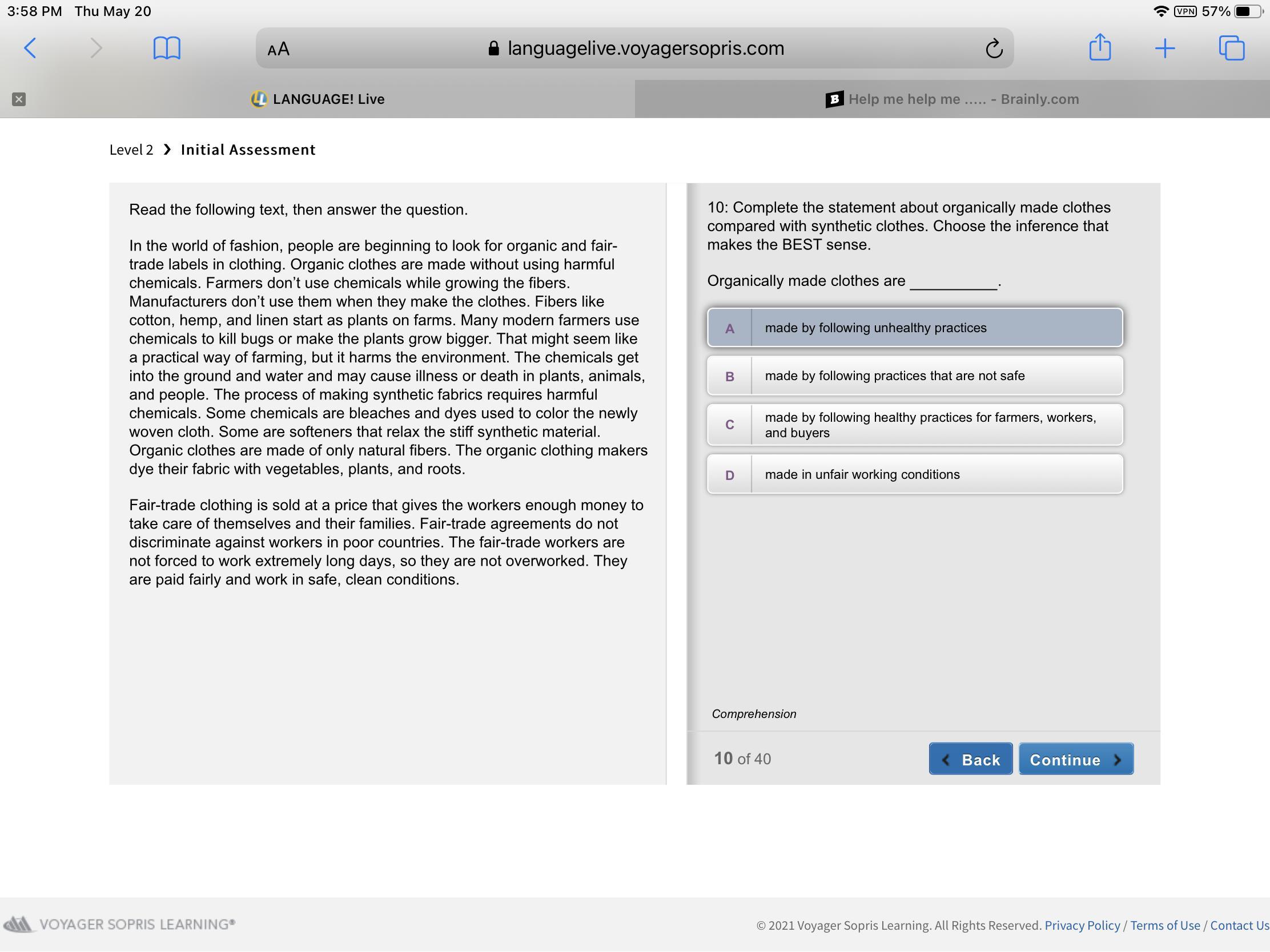1270x952 pixels.
Task: Choose answer D unfair working conditions
Action: 914,474
